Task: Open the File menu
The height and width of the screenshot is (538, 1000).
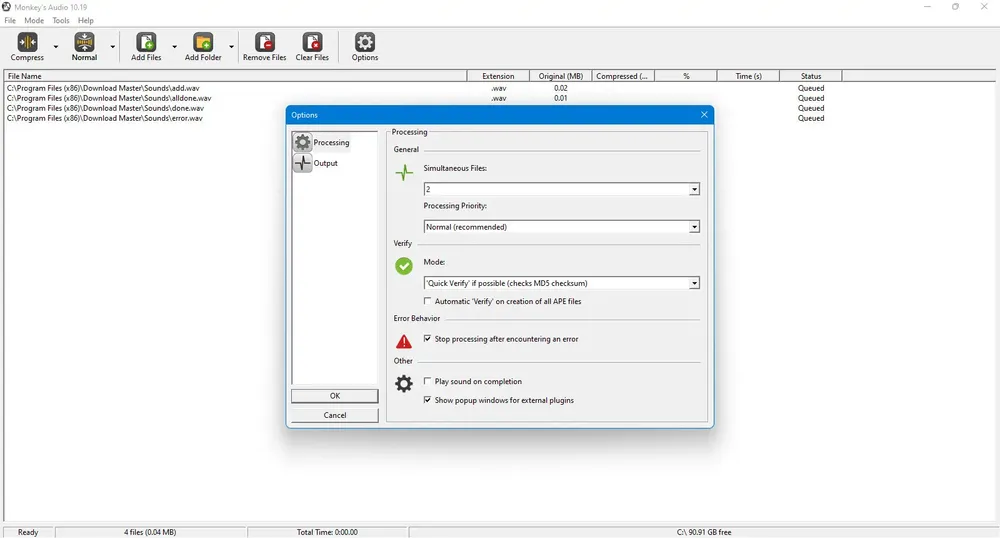Action: click(x=10, y=20)
